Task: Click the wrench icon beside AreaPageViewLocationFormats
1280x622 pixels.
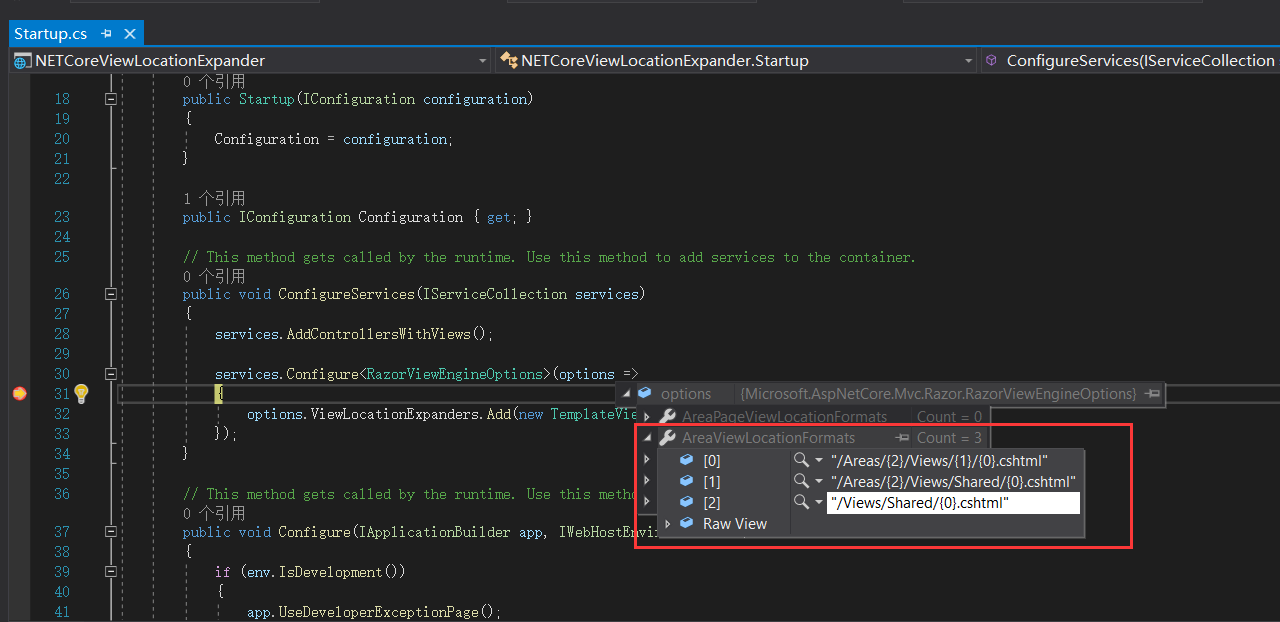Action: click(x=668, y=416)
